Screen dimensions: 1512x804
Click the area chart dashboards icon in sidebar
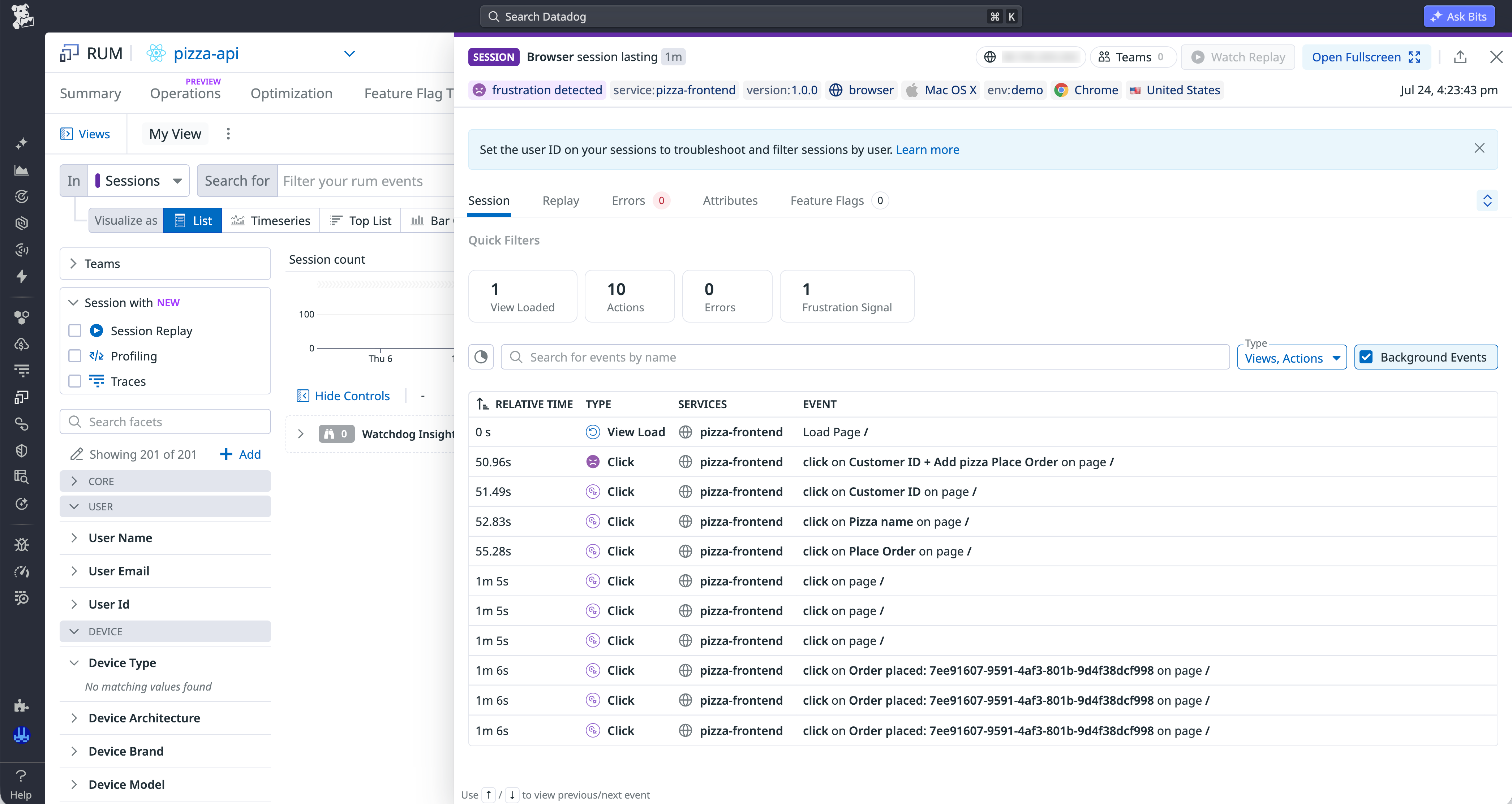pos(22,170)
